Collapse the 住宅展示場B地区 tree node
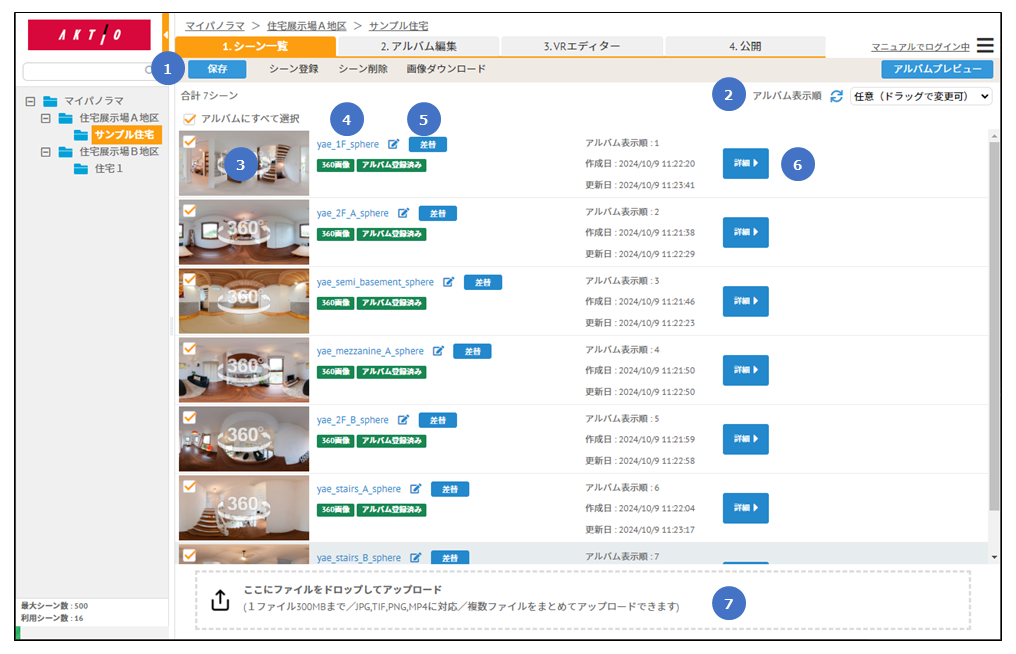1016x654 pixels. (x=45, y=152)
